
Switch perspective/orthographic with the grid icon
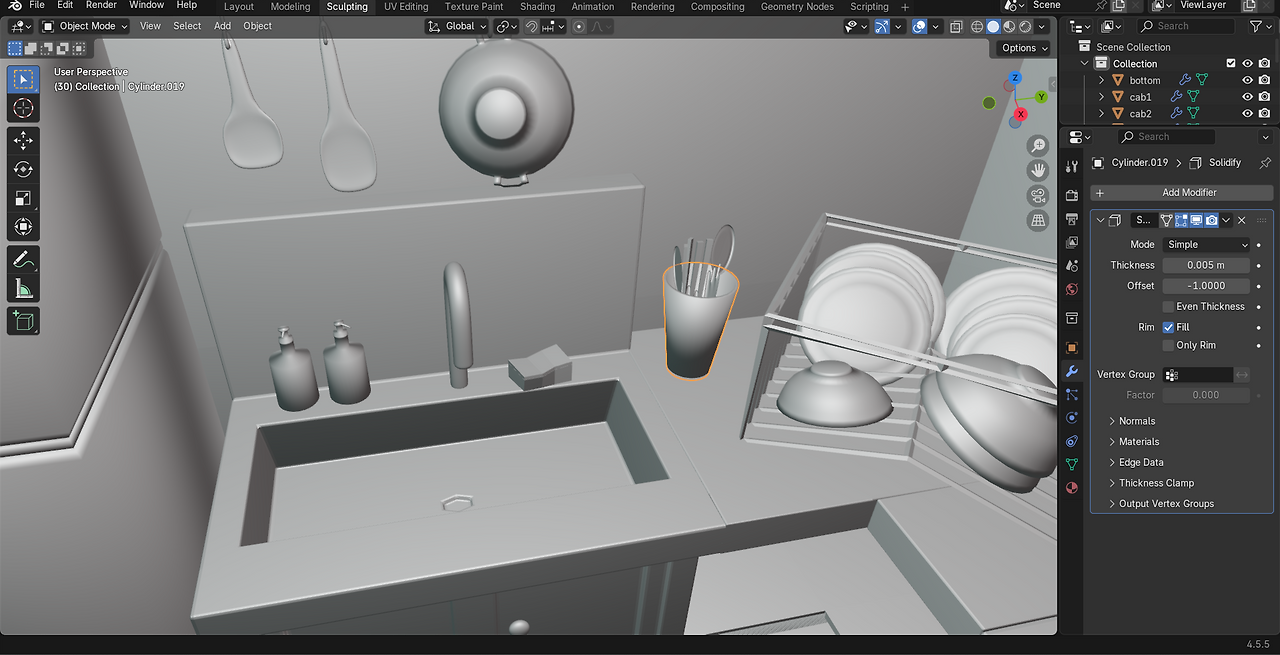tap(1038, 220)
